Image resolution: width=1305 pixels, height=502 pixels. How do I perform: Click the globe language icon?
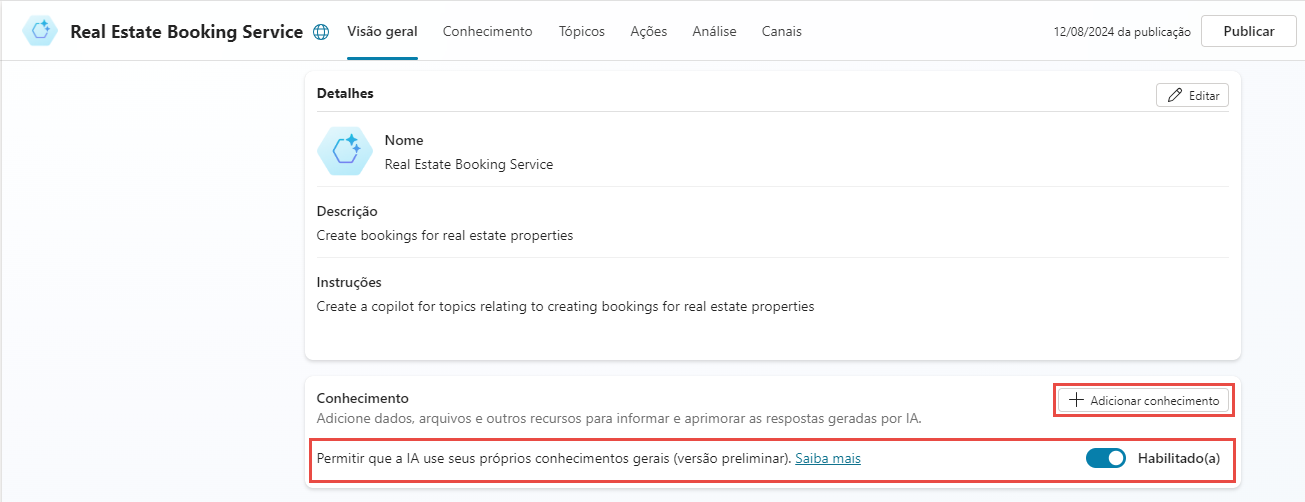click(321, 32)
